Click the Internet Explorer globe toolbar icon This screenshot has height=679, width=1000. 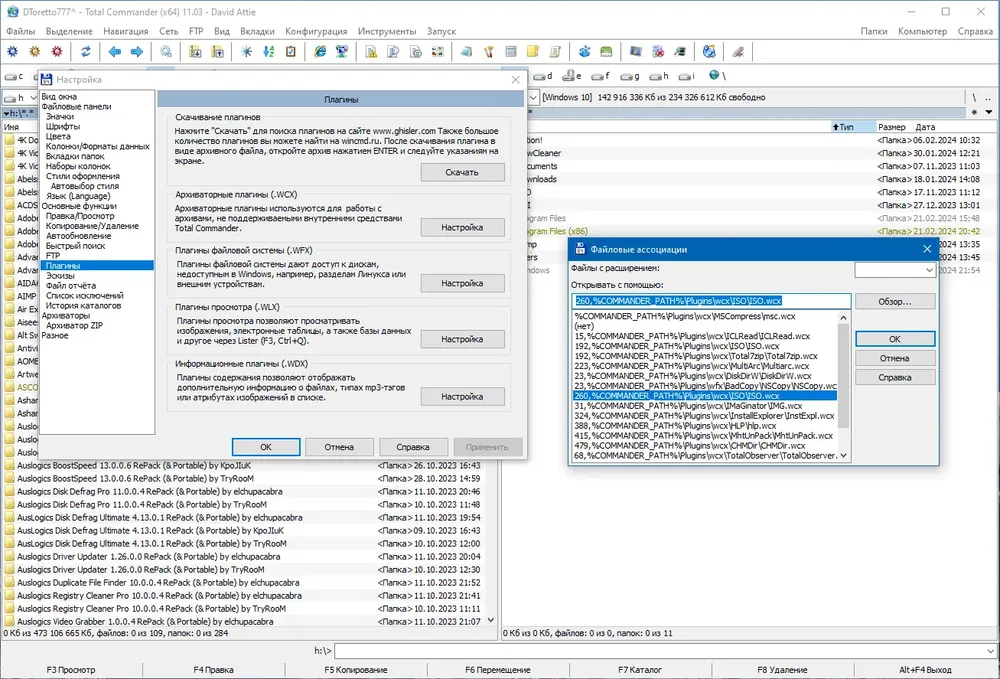pos(320,52)
